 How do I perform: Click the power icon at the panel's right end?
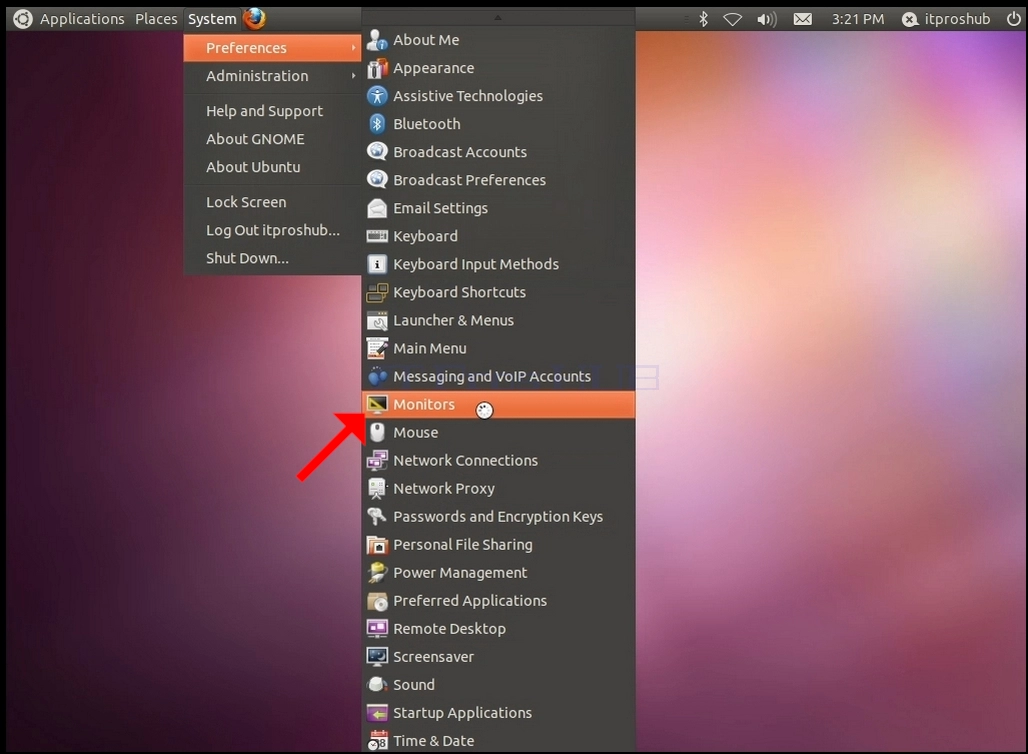[1014, 19]
